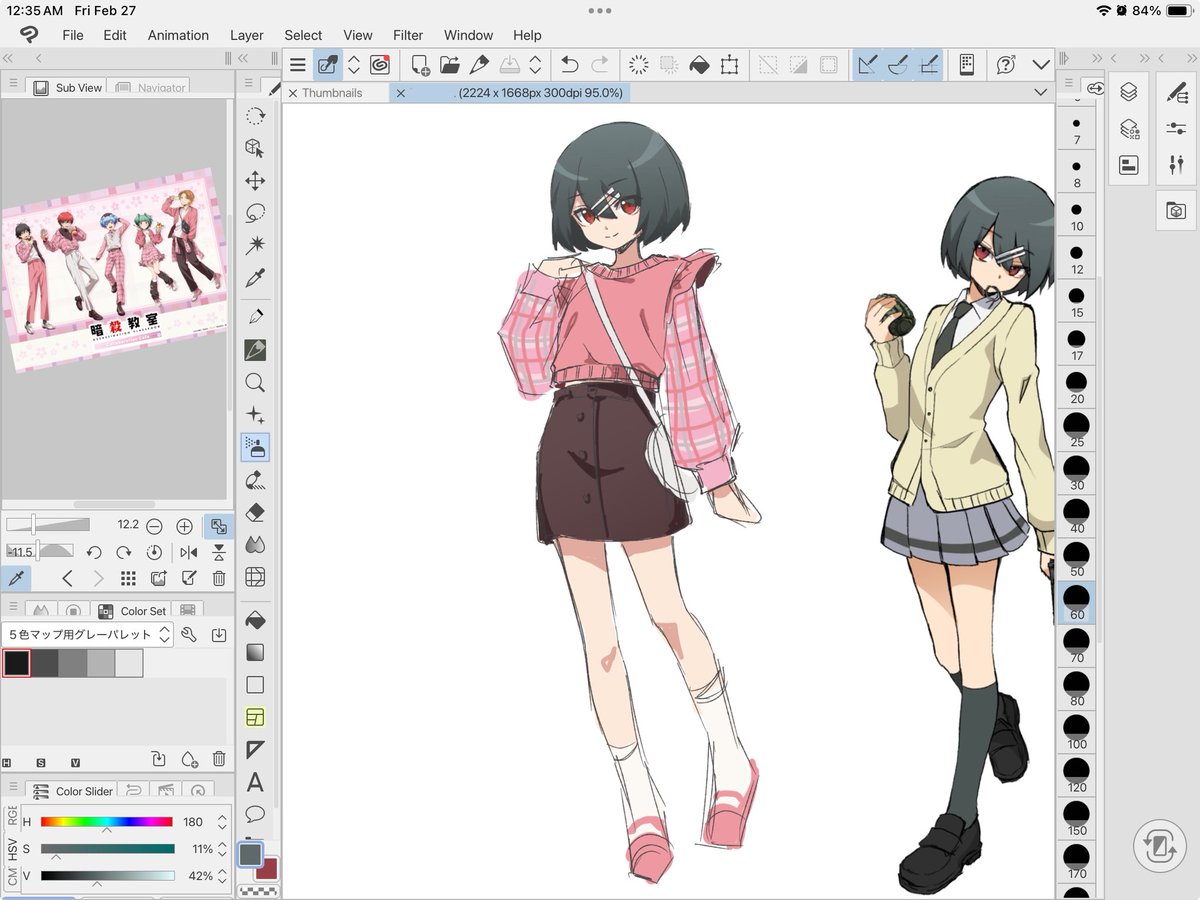Open the Layer palette icon
1200x900 pixels.
click(x=1129, y=92)
